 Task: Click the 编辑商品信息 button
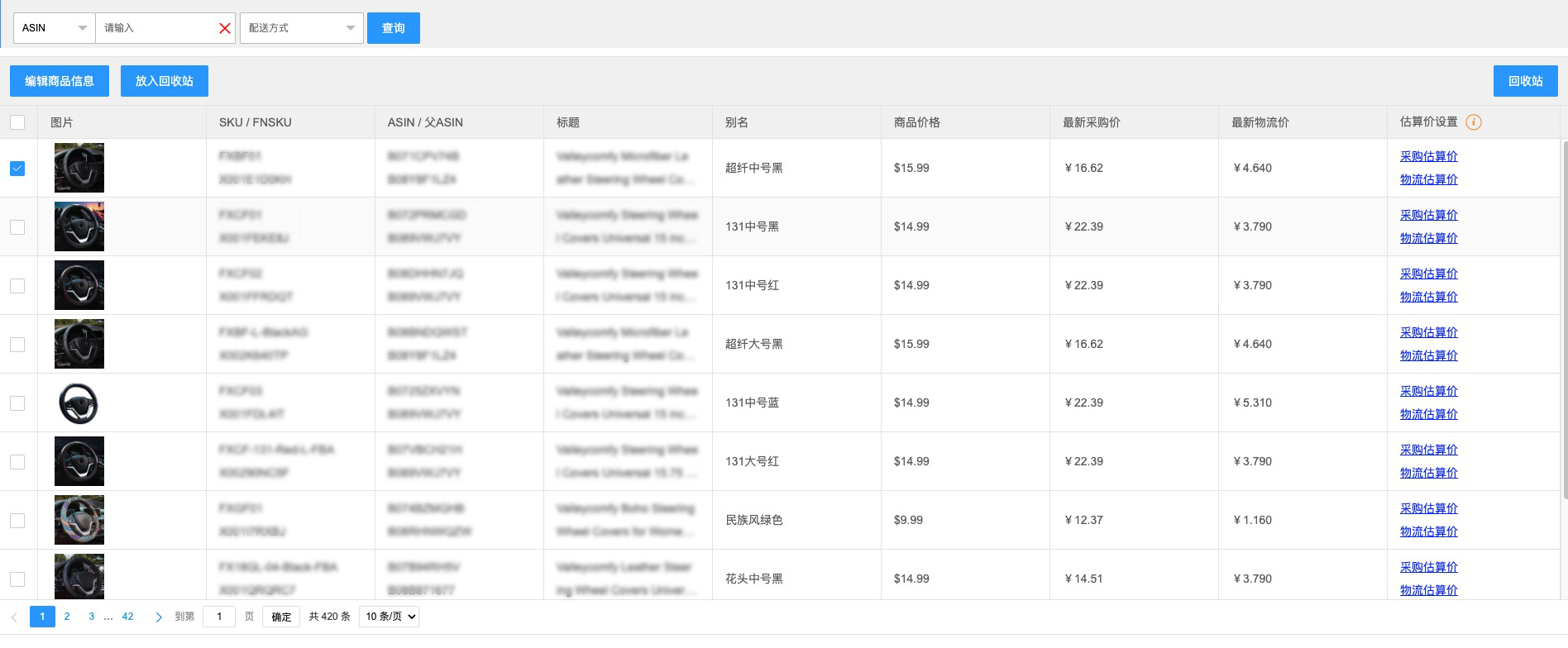point(60,81)
